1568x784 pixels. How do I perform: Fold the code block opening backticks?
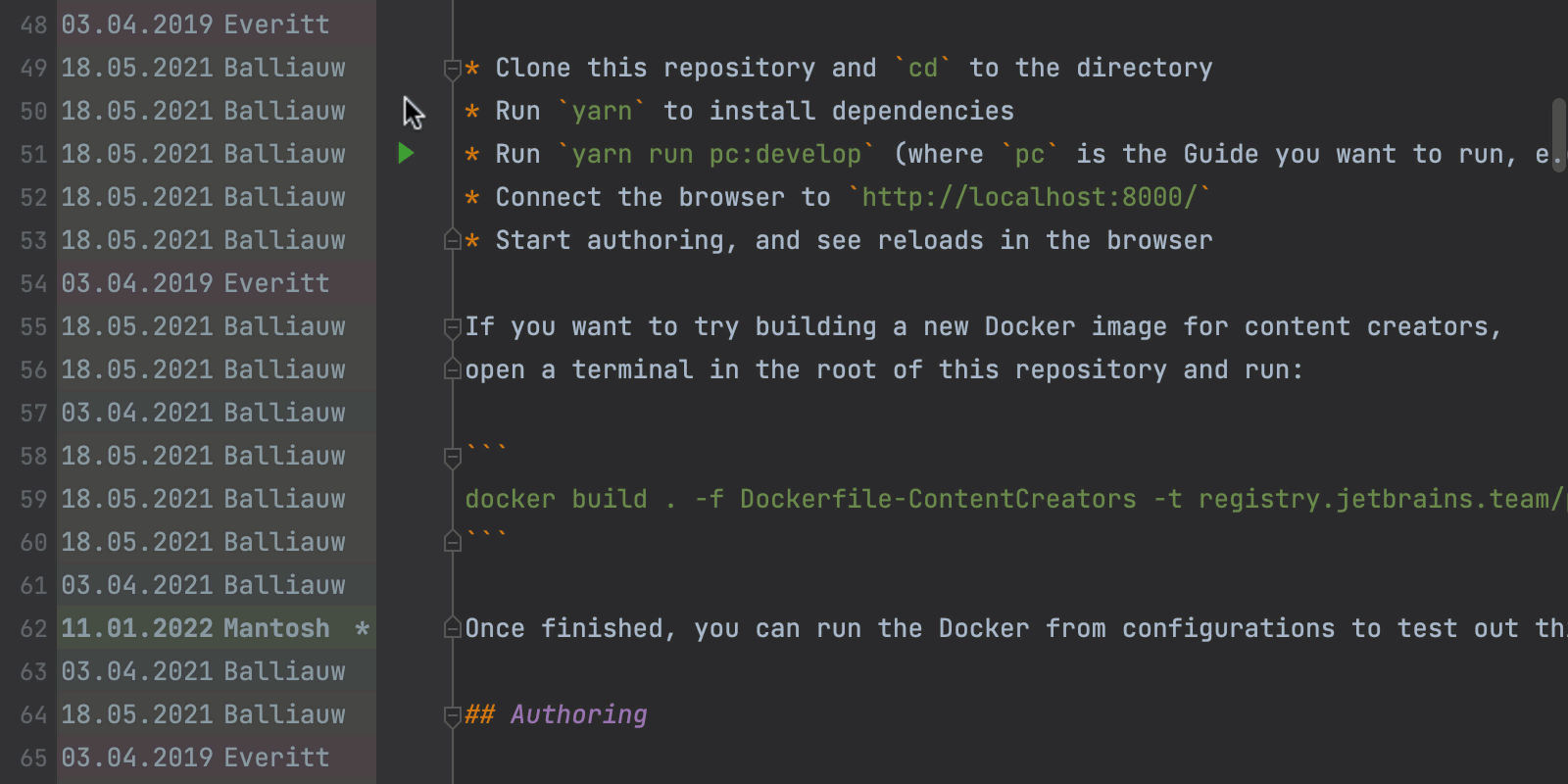[x=453, y=457]
